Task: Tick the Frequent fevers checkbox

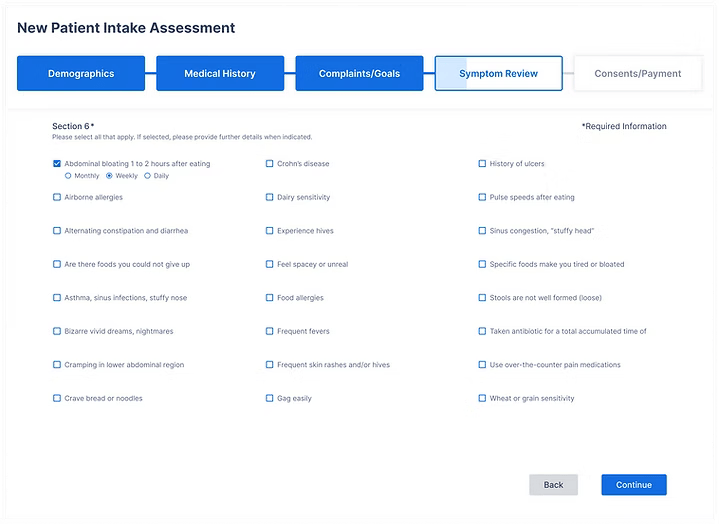Action: [270, 331]
